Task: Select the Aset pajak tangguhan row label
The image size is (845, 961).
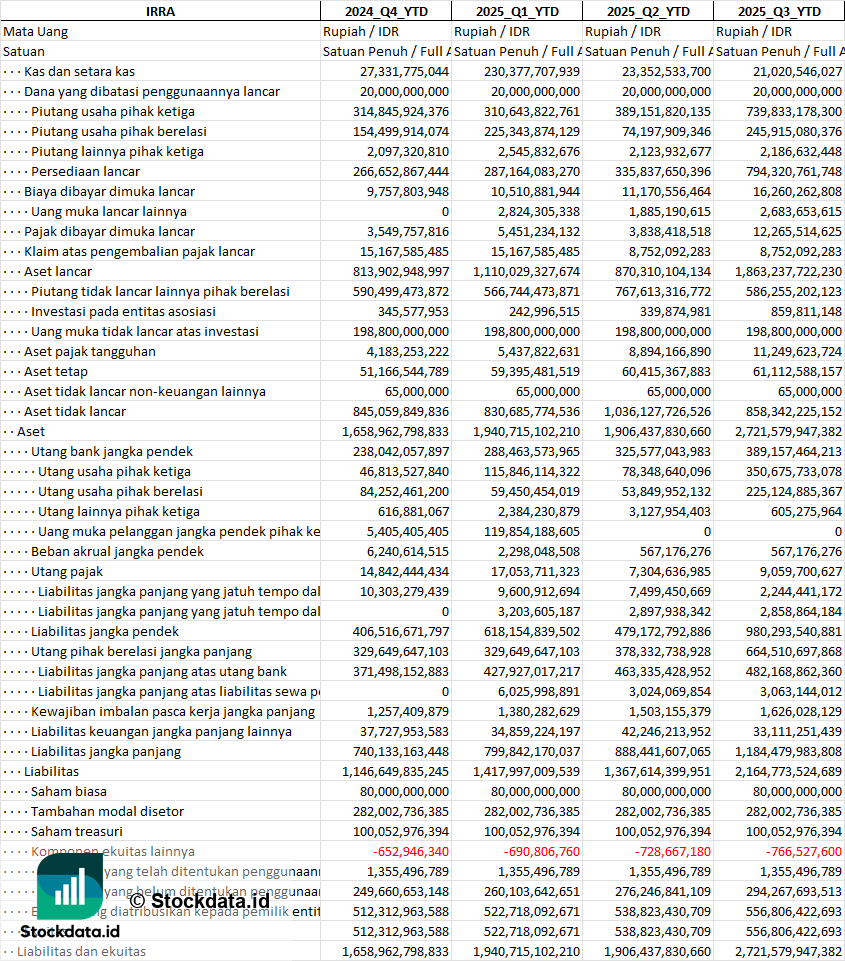Action: click(x=89, y=351)
